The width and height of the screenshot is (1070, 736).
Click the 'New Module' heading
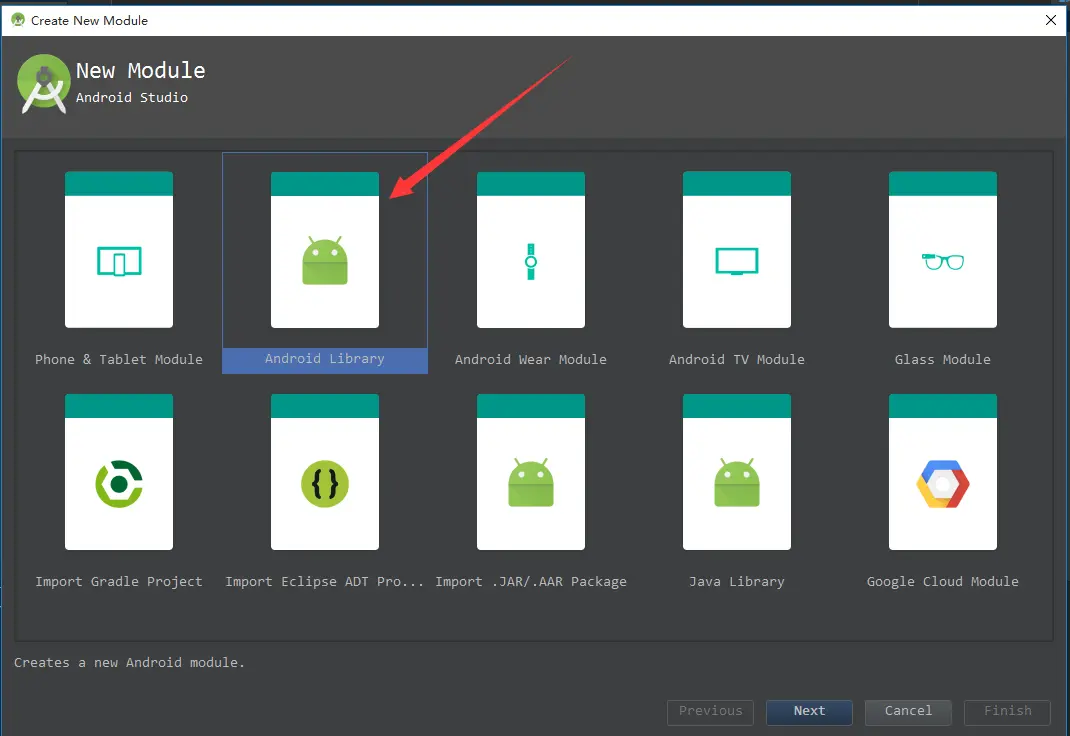(x=141, y=70)
